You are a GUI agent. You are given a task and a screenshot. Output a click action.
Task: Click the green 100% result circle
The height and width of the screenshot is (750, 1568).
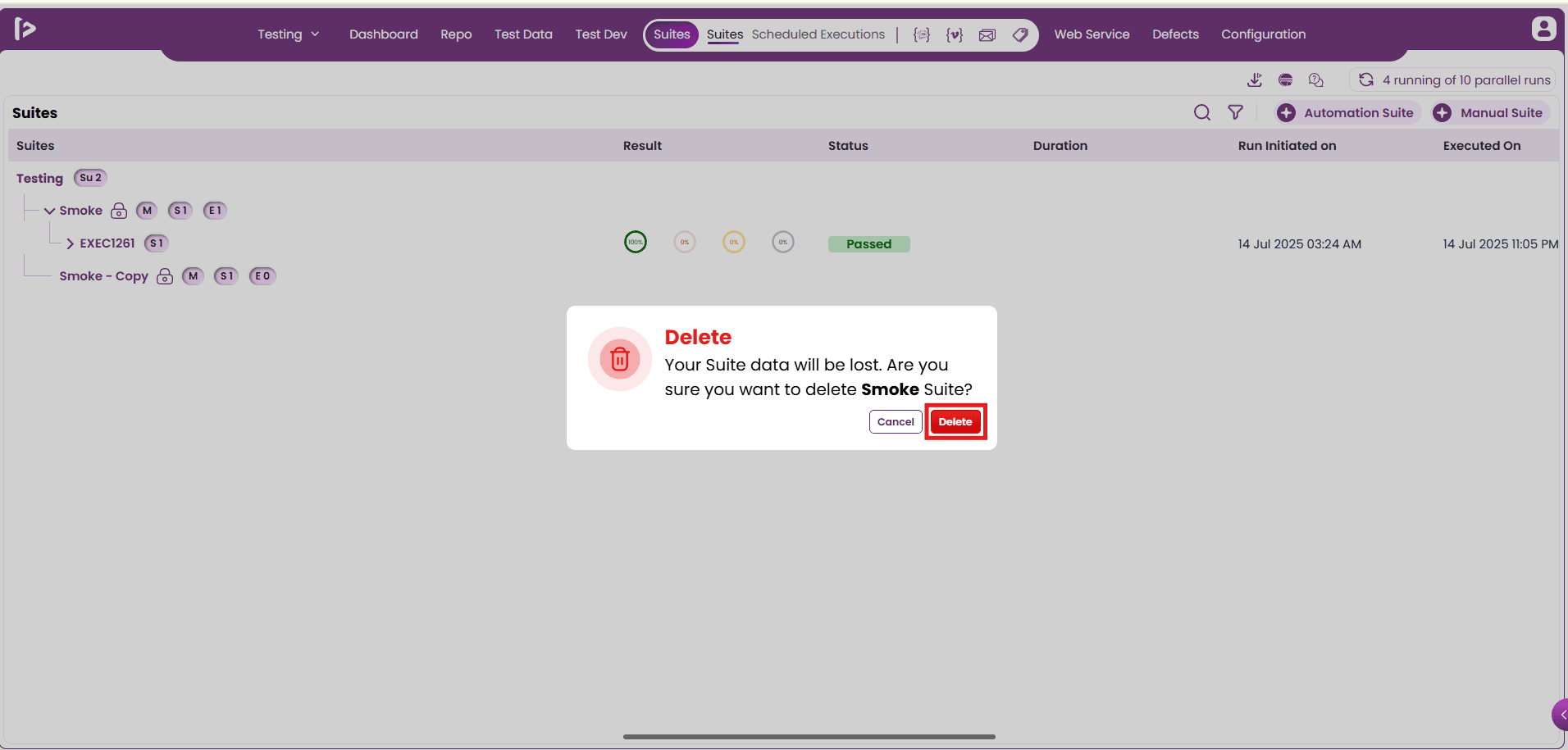[x=636, y=242]
